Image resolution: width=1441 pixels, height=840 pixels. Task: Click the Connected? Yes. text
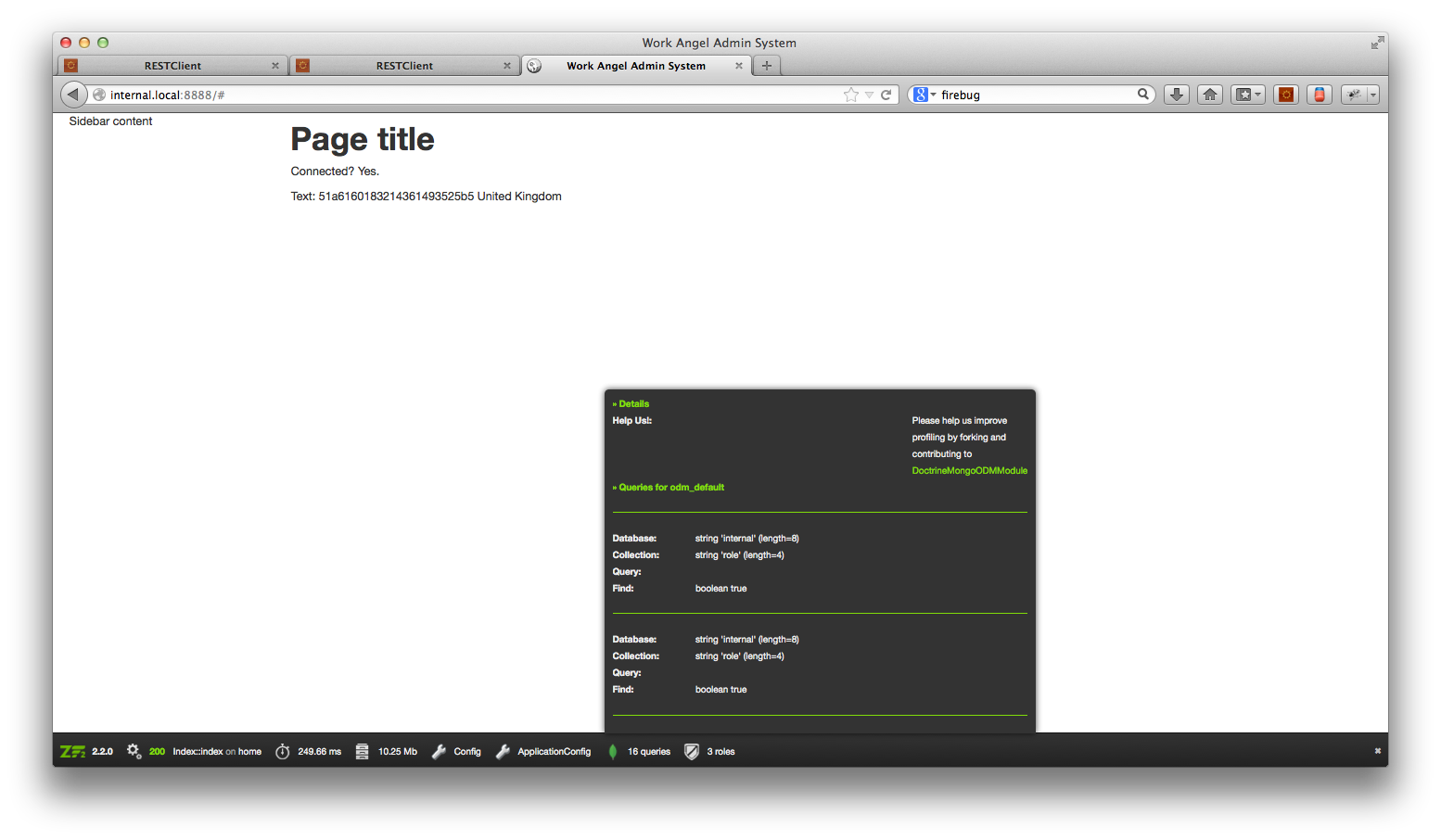point(335,172)
